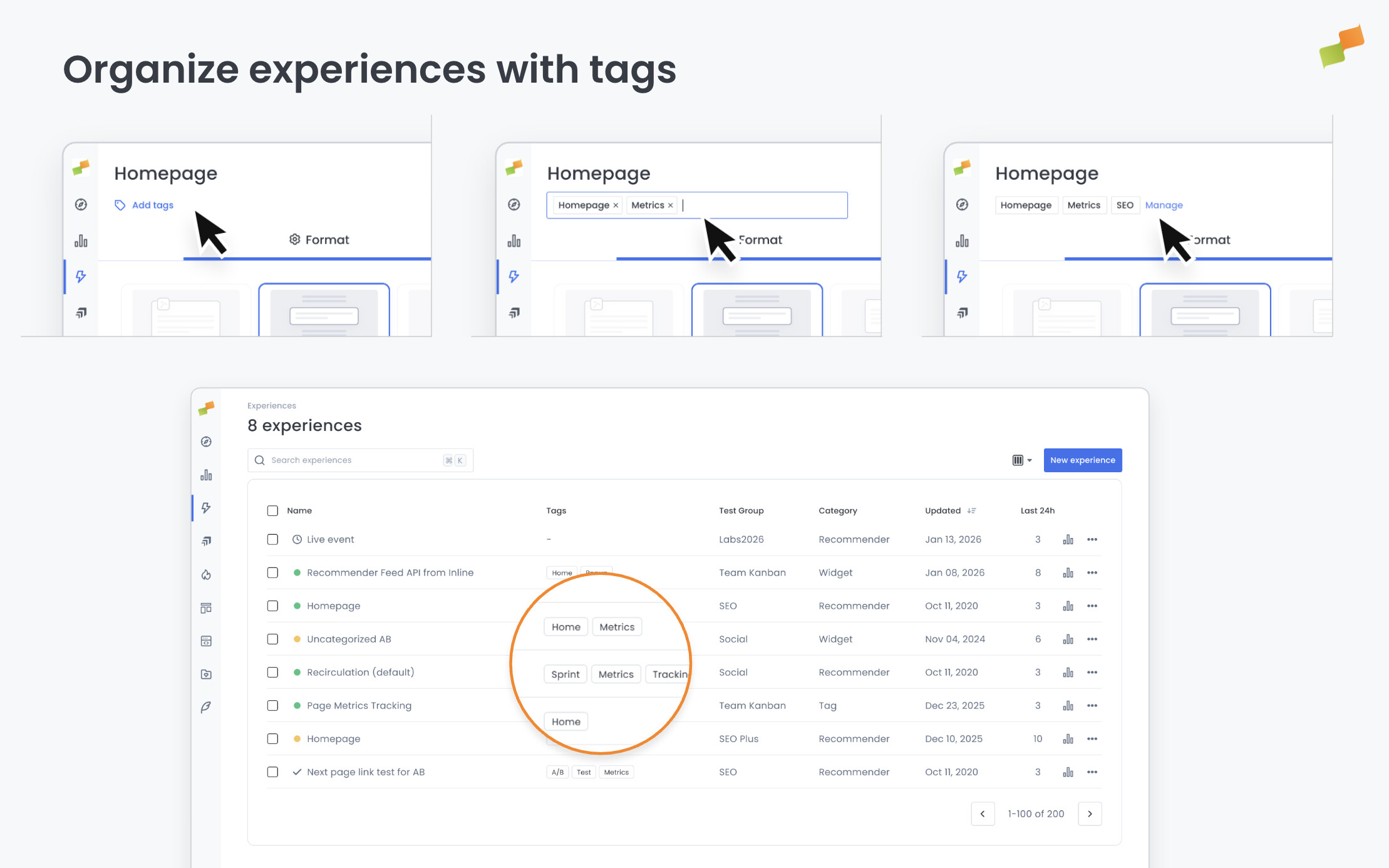Select the dashboard layout sidebar icon
Screen dimensions: 1389x868
tap(207, 607)
